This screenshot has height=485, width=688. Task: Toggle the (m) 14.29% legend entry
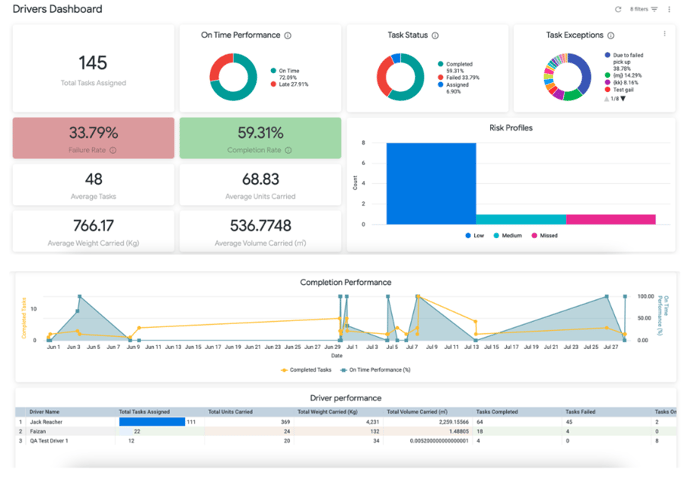point(623,75)
